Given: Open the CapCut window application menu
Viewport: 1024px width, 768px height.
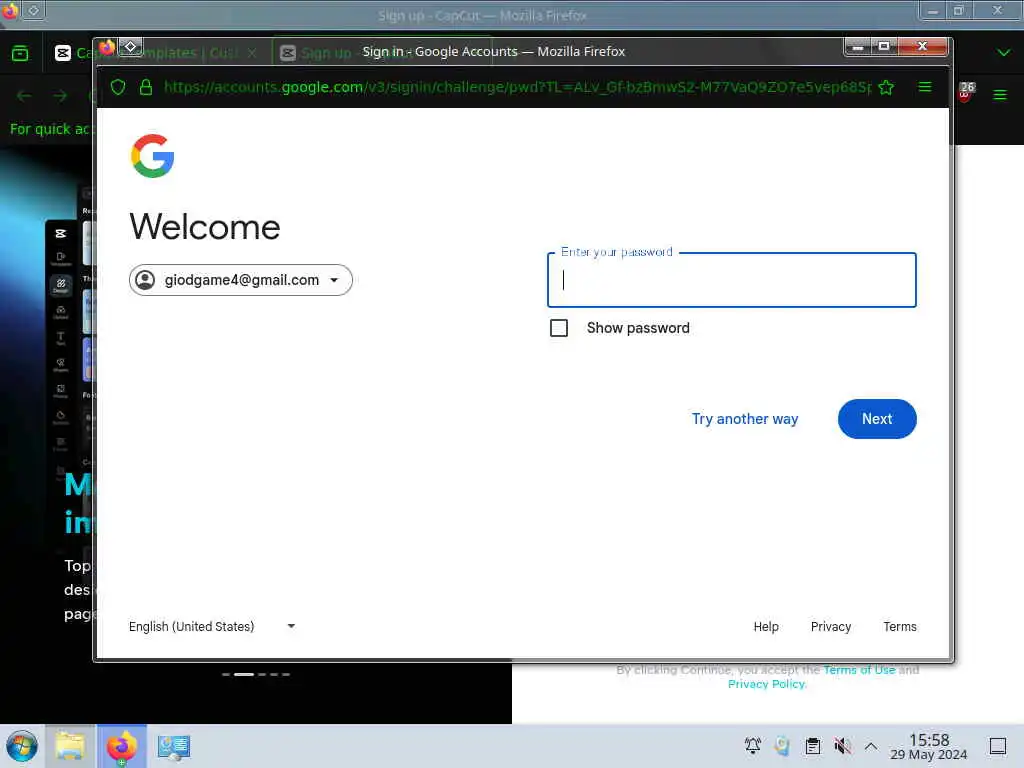Looking at the screenshot, I should (1000, 95).
